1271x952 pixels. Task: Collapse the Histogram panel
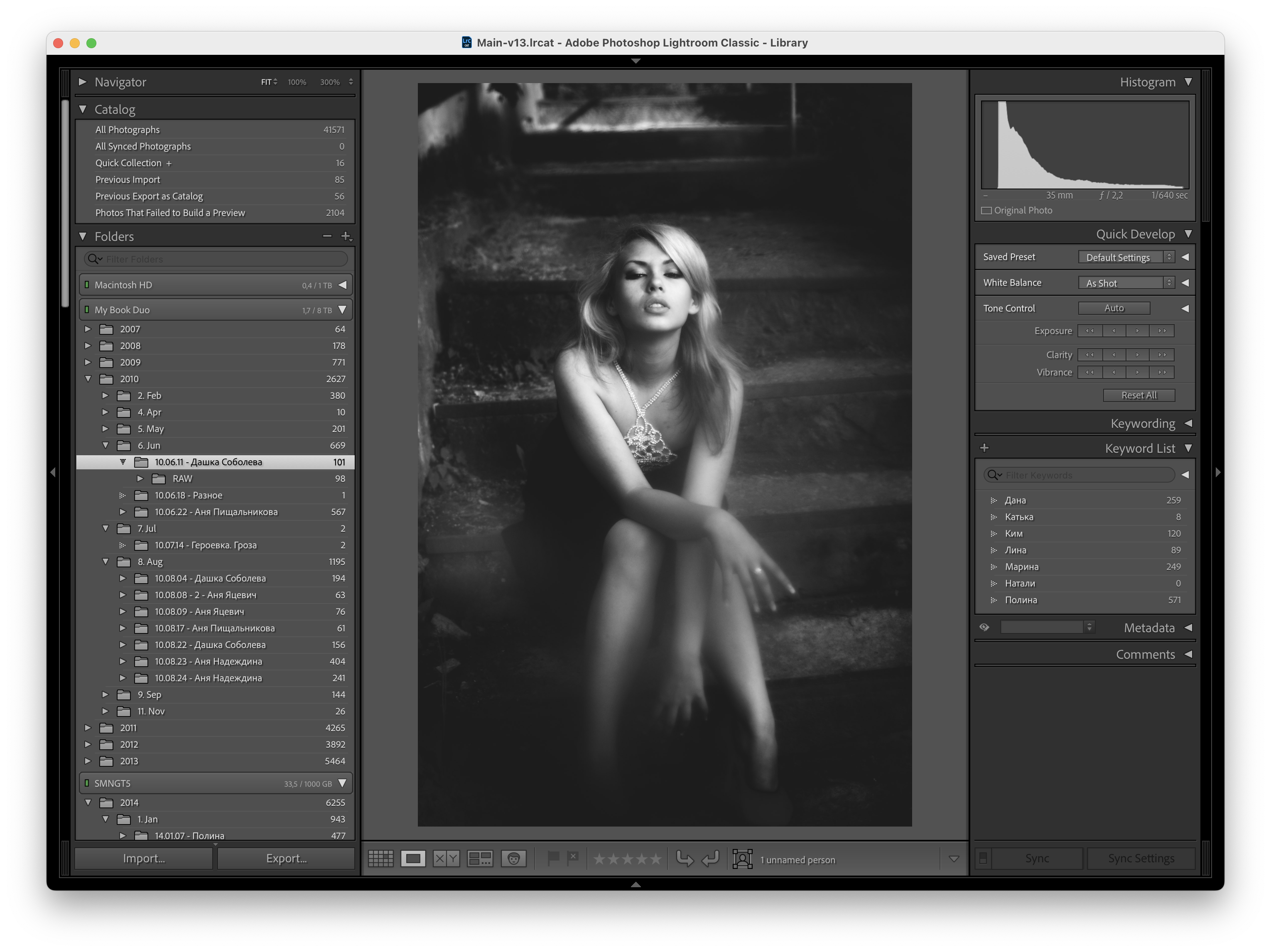click(x=1188, y=82)
